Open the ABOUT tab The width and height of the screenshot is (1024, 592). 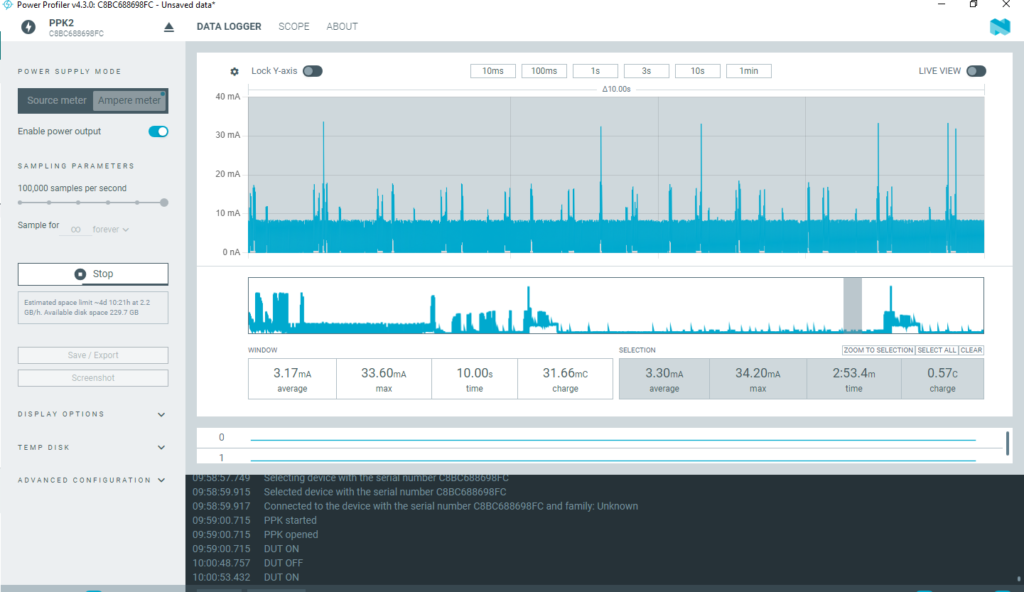(x=341, y=27)
